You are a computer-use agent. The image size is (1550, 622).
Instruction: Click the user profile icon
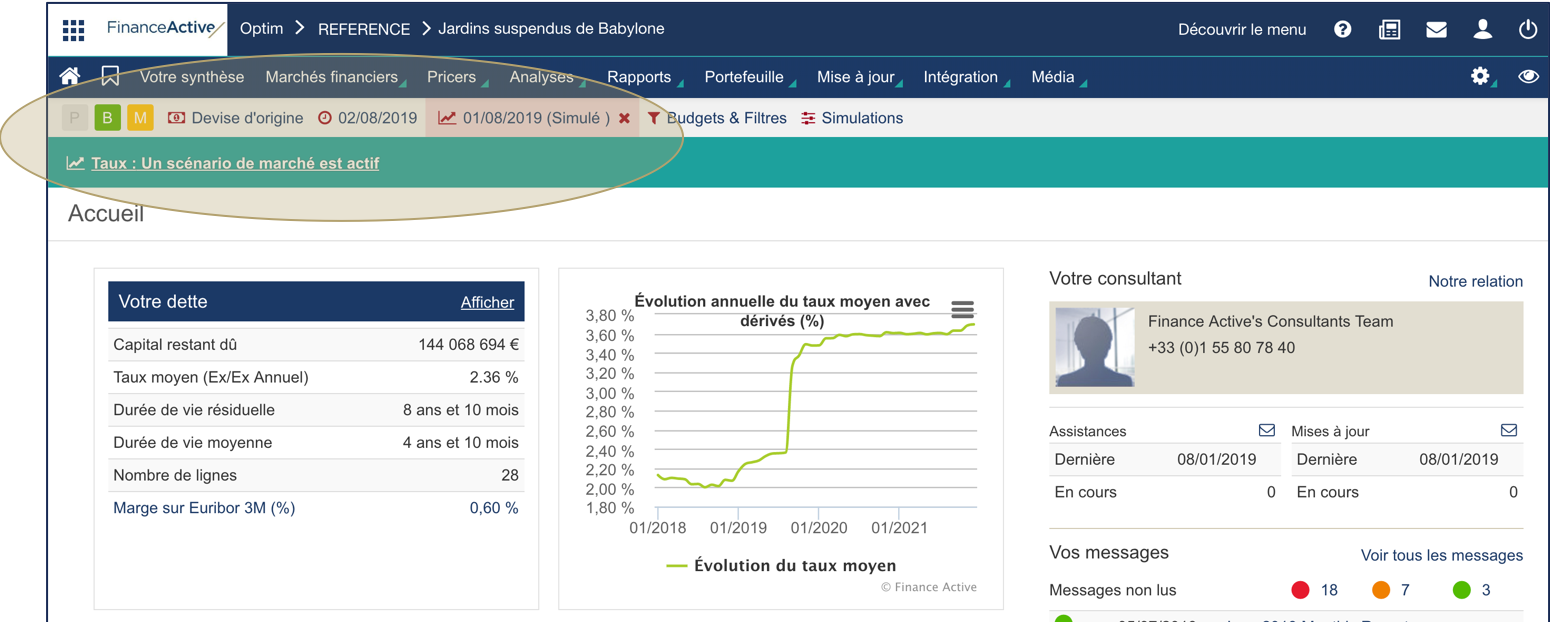click(1483, 29)
